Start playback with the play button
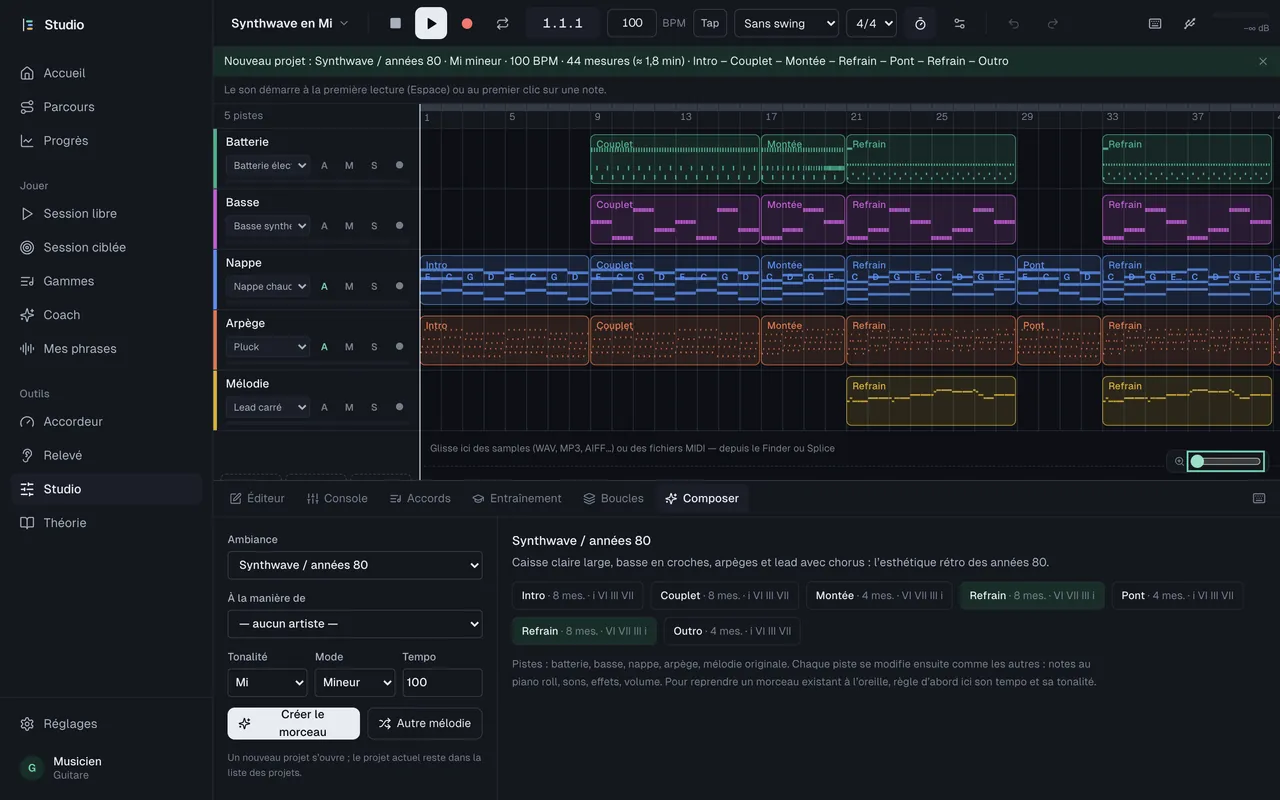This screenshot has height=800, width=1280. click(x=431, y=23)
